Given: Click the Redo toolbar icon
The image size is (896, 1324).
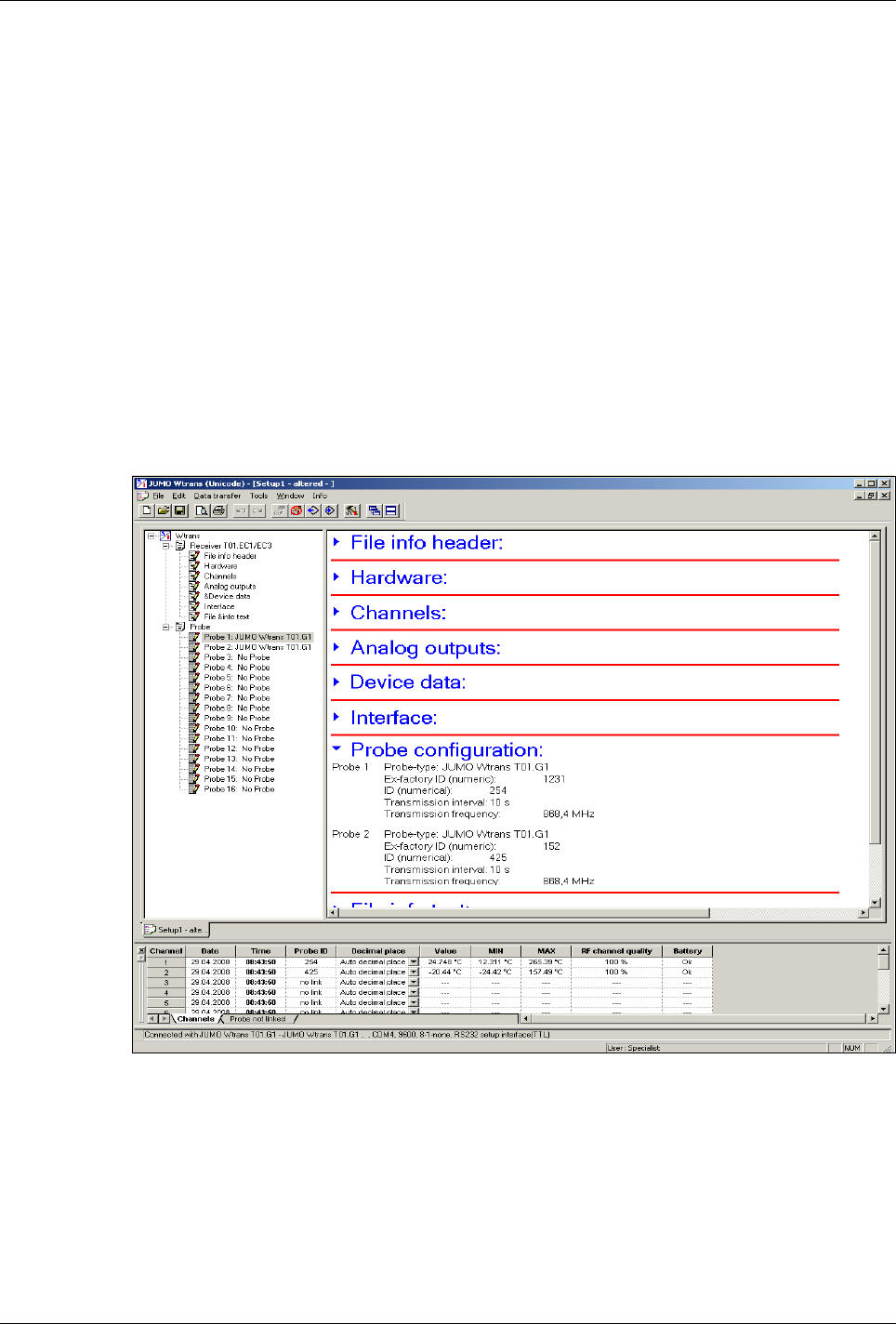Looking at the screenshot, I should (x=257, y=510).
